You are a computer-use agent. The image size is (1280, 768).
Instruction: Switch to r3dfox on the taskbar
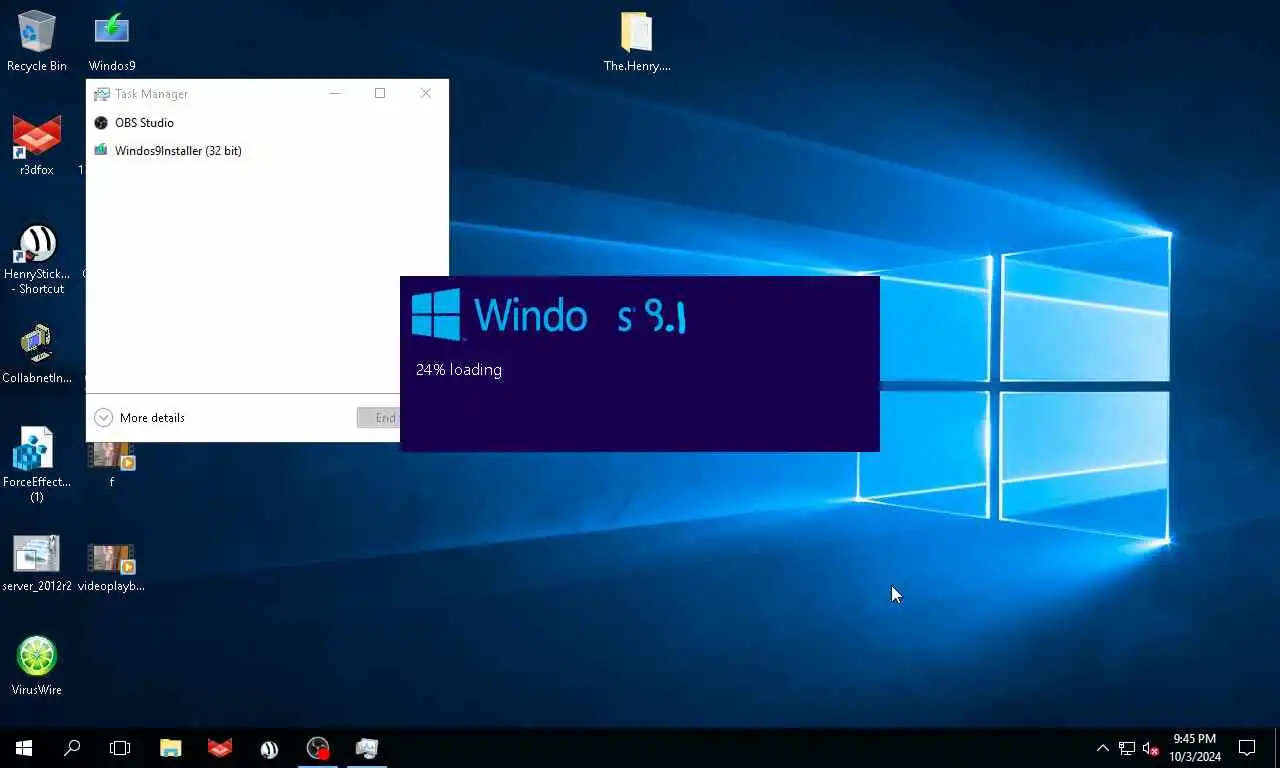coord(220,748)
